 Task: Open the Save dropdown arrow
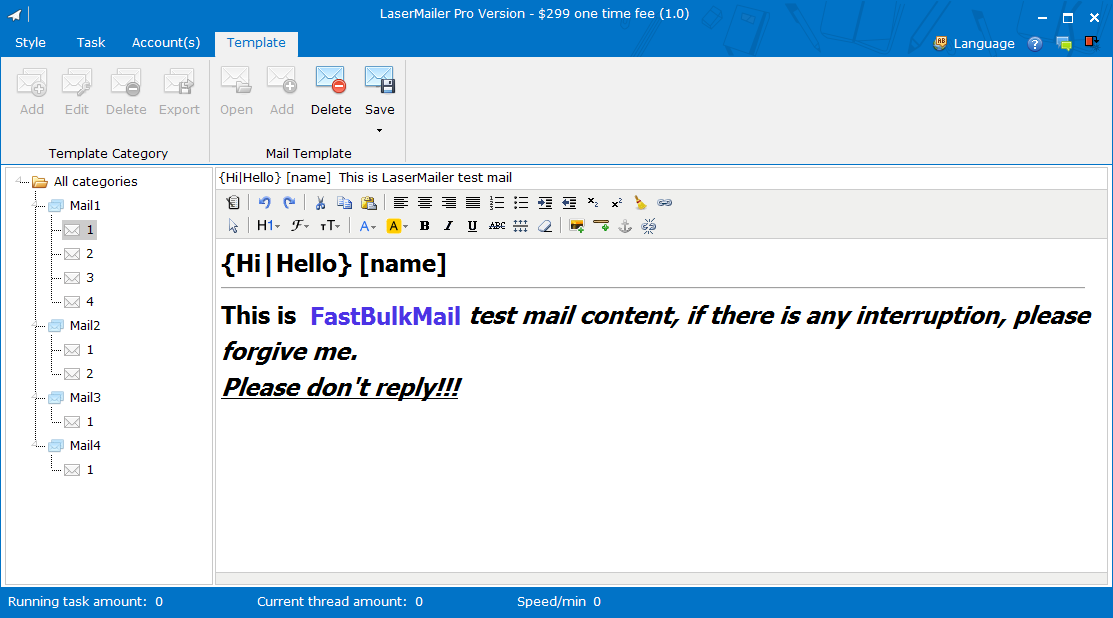380,131
